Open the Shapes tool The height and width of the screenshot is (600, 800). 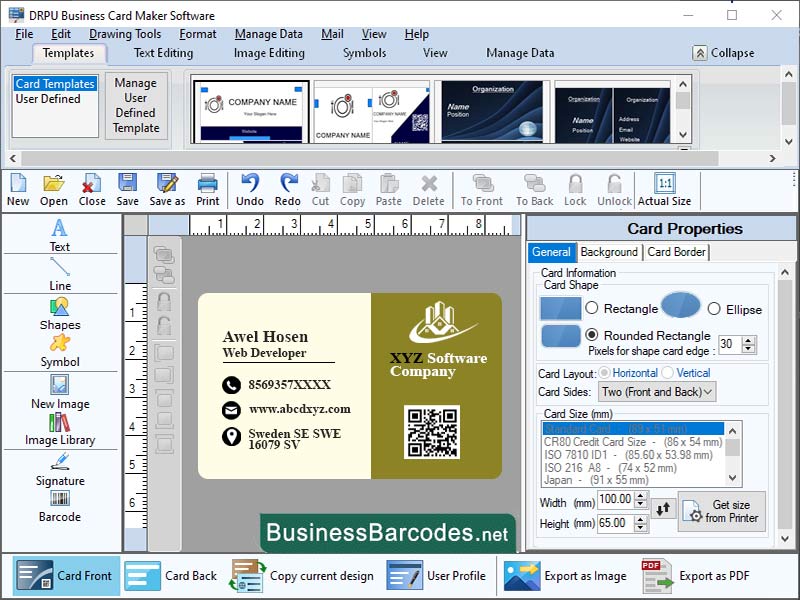[x=58, y=316]
